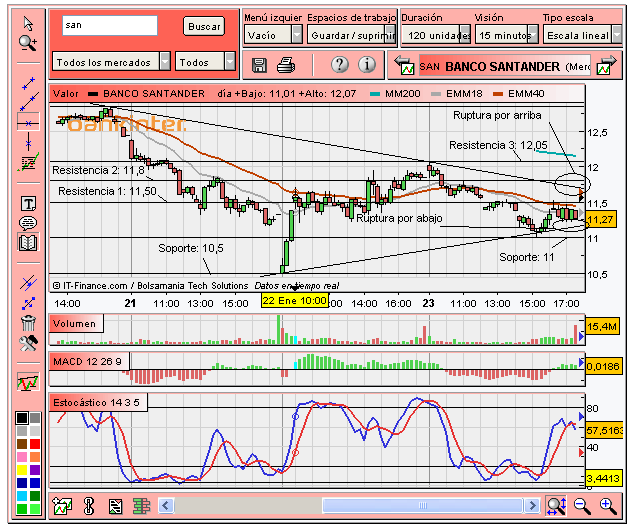Open the hammer and wrench settings tool
This screenshot has width=632, height=528.
[28, 343]
